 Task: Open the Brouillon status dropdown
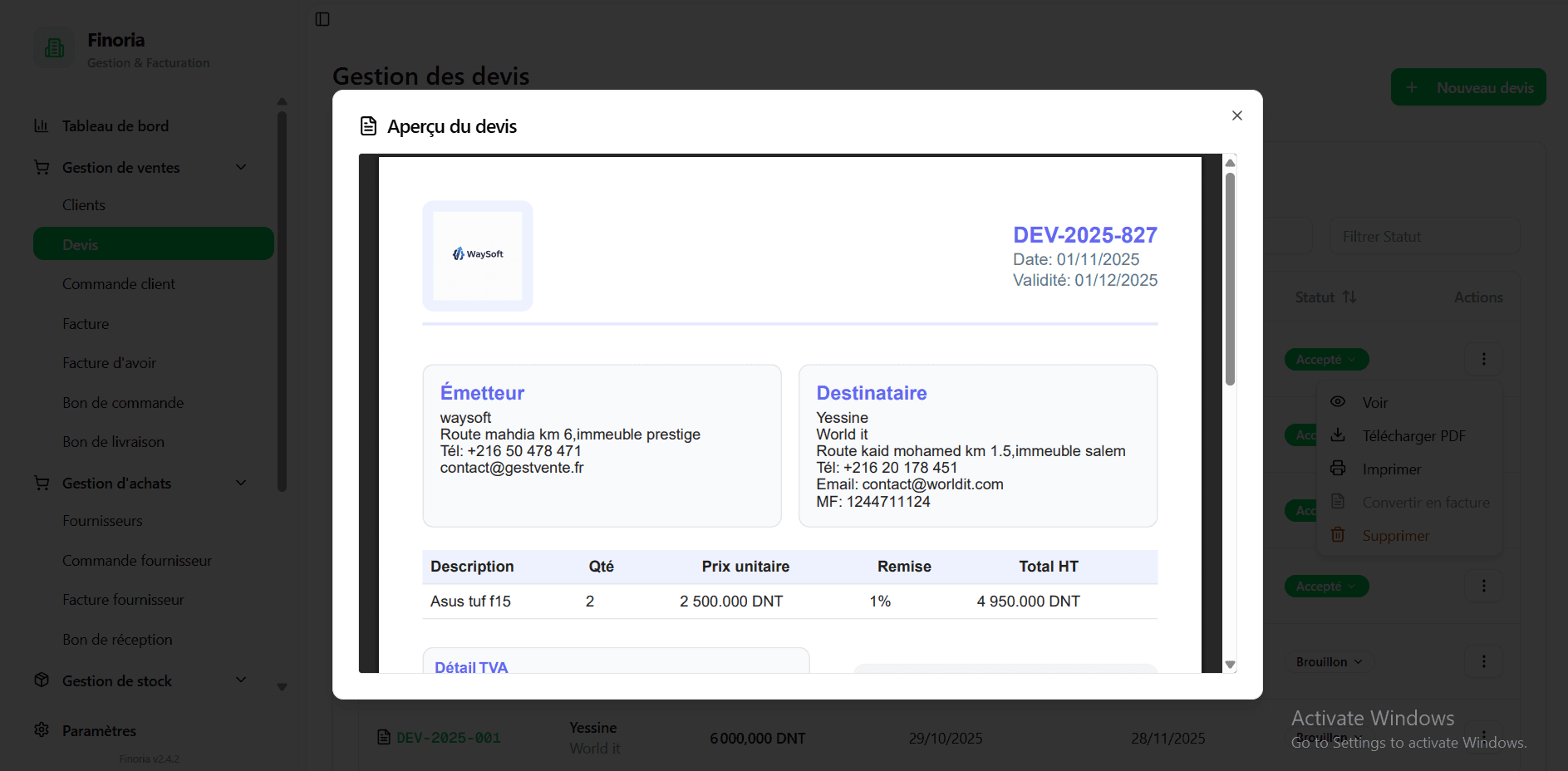point(1329,661)
